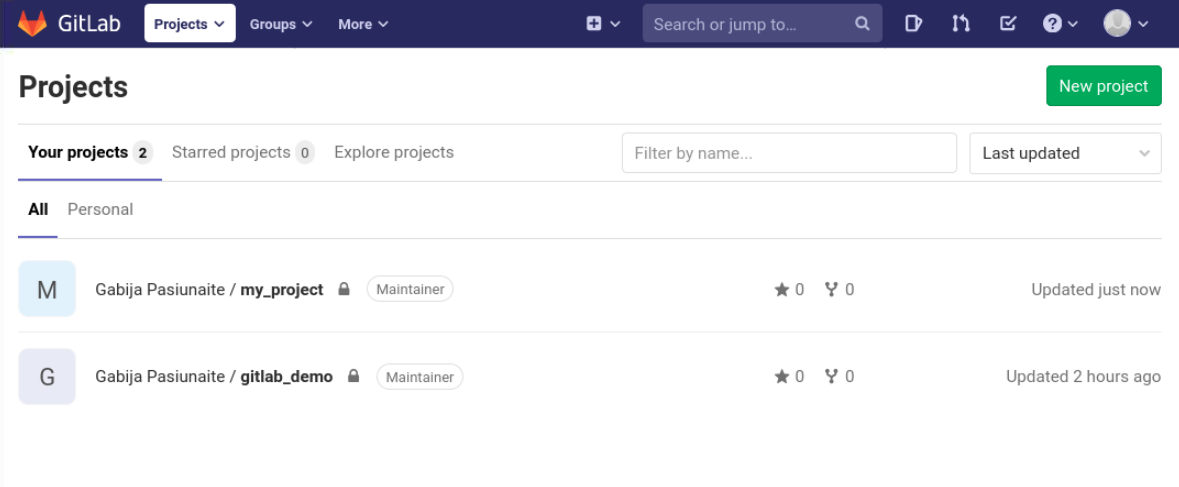Open the Projects menu in navbar
The image size is (1179, 487).
coord(190,24)
